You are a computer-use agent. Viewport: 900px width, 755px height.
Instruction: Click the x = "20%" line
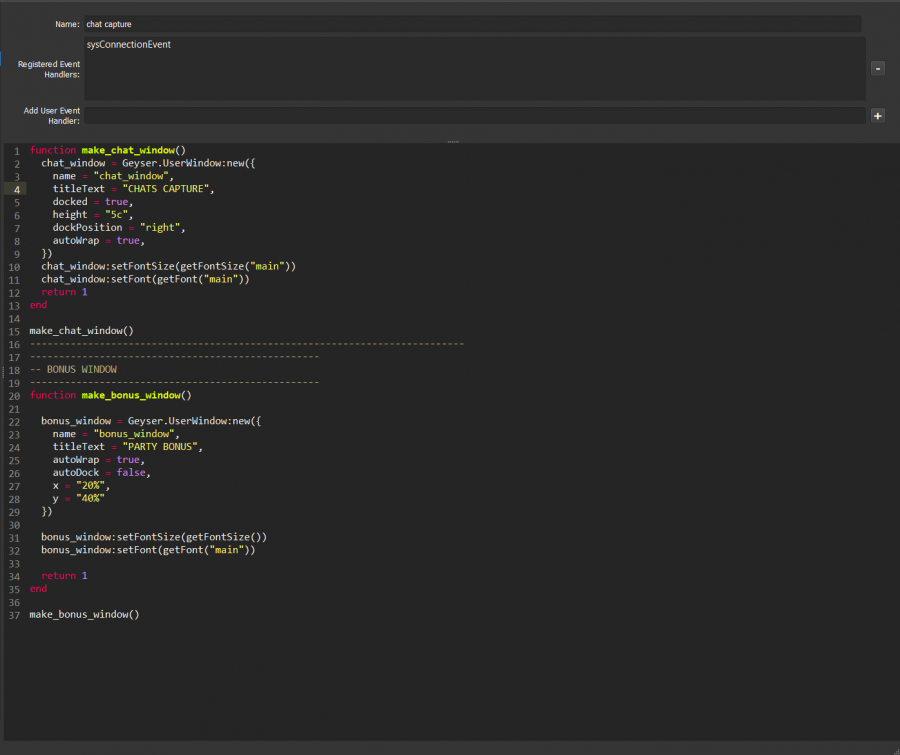click(x=81, y=486)
